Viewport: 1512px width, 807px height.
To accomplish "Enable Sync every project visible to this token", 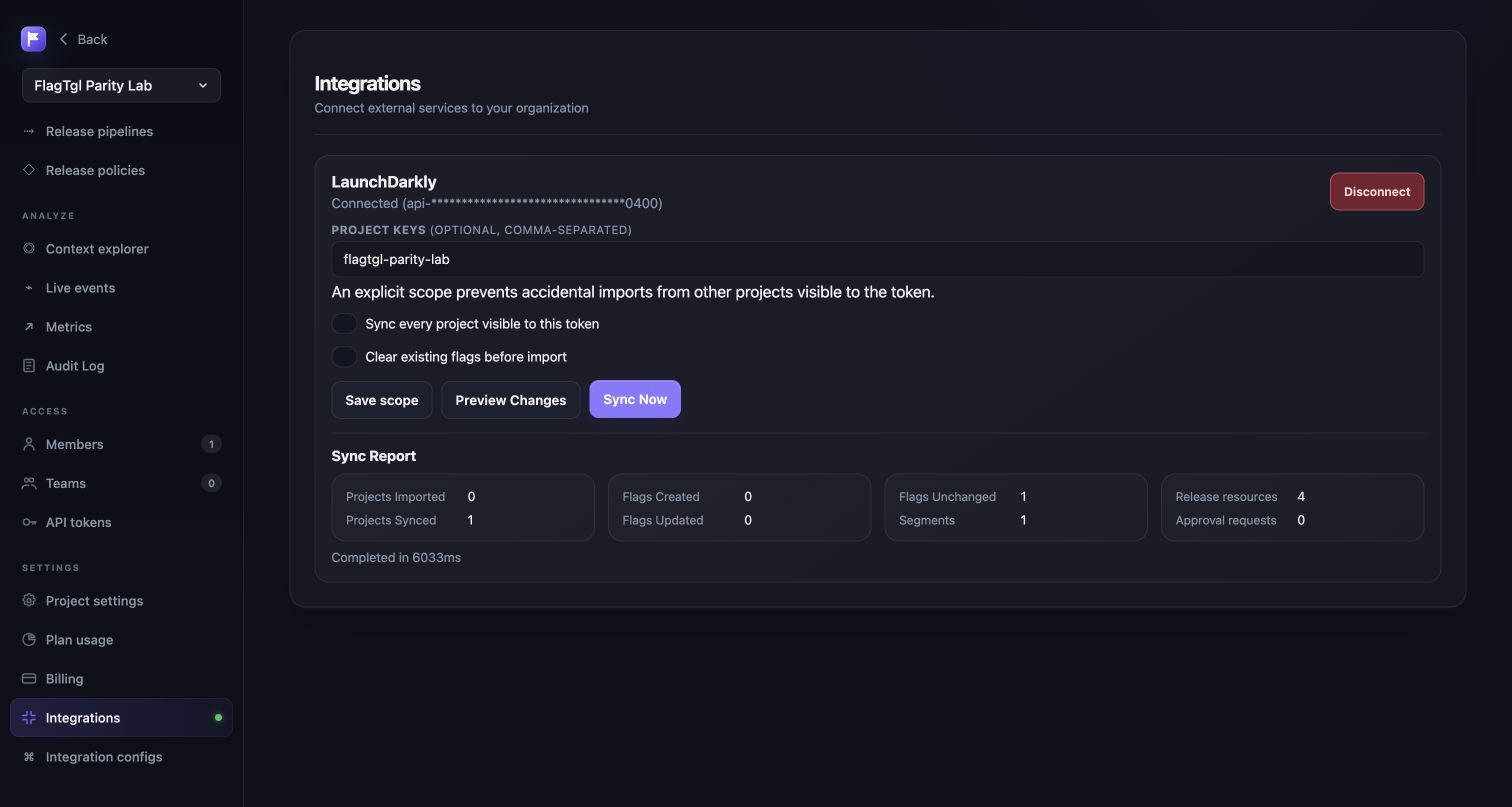I will [344, 324].
